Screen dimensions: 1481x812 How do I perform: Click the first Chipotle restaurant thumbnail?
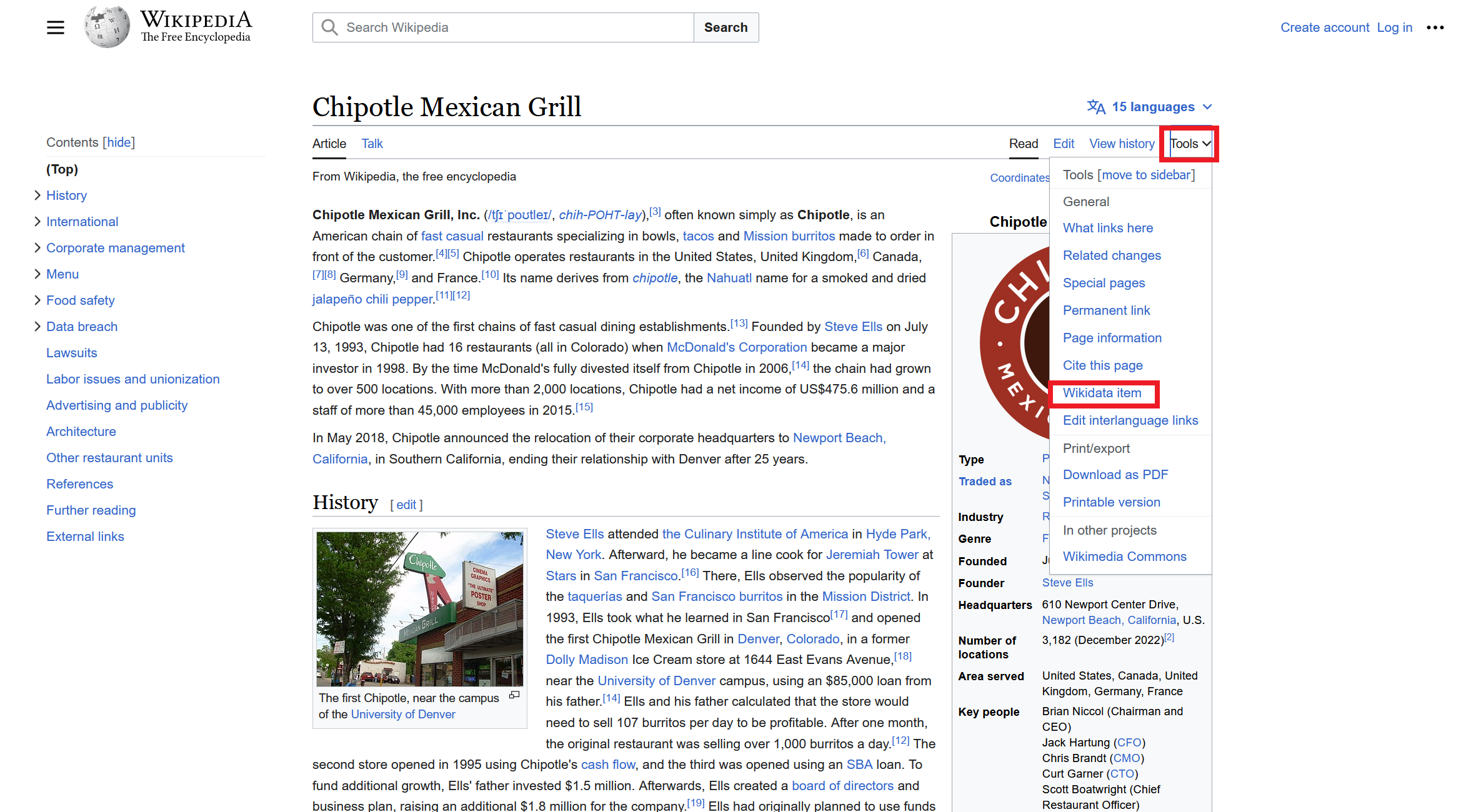419,608
